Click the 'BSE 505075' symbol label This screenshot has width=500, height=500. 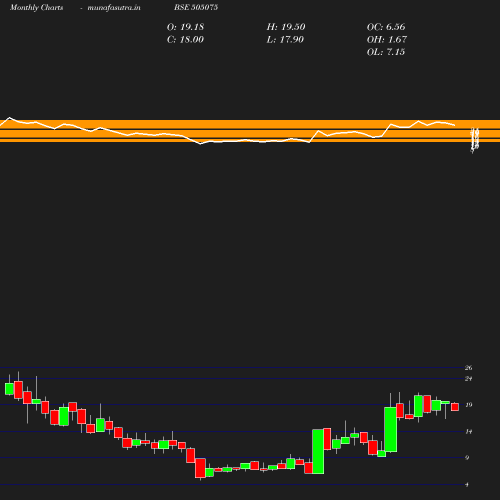[196, 7]
